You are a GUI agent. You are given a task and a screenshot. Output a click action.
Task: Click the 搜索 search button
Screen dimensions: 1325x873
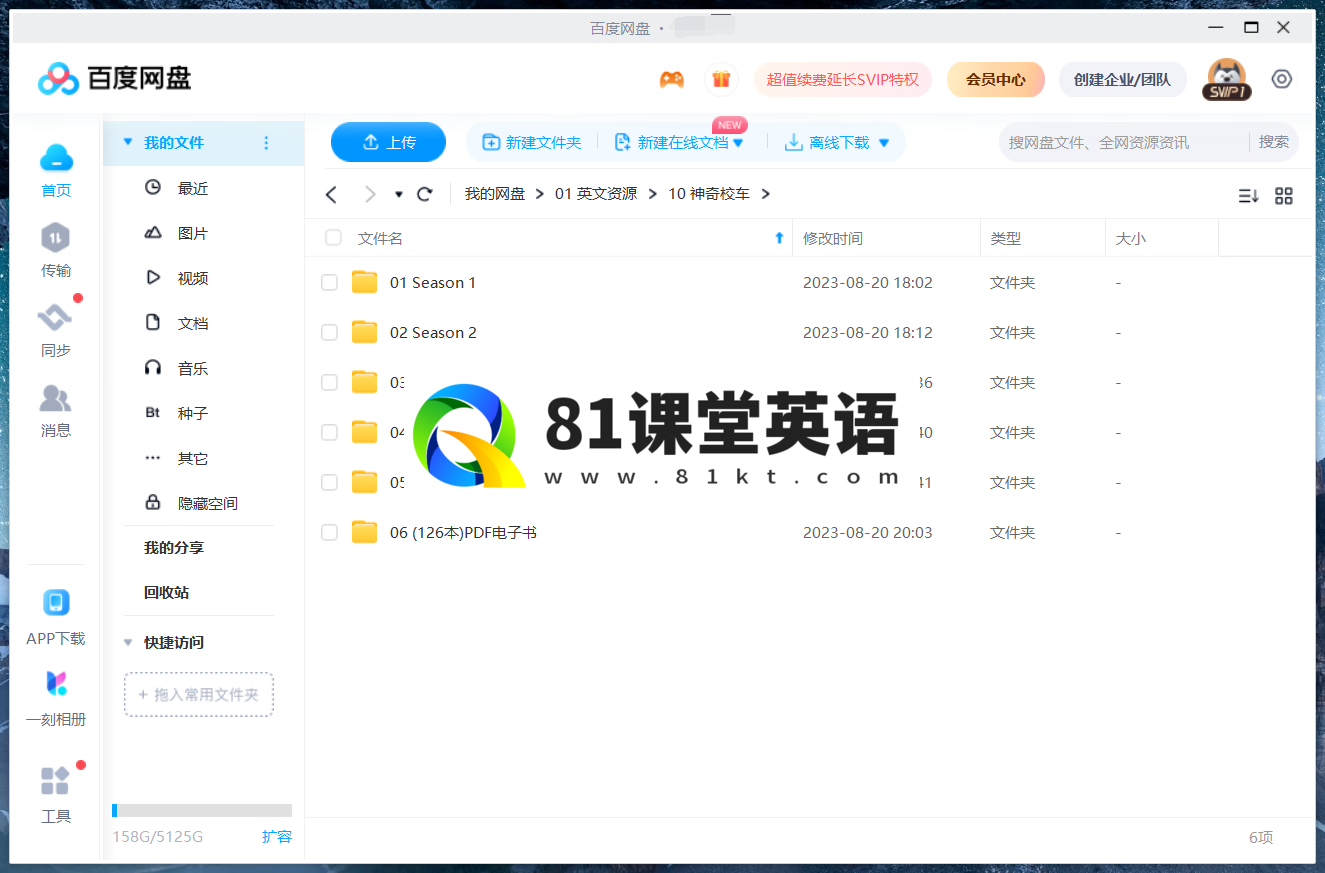coord(1273,142)
